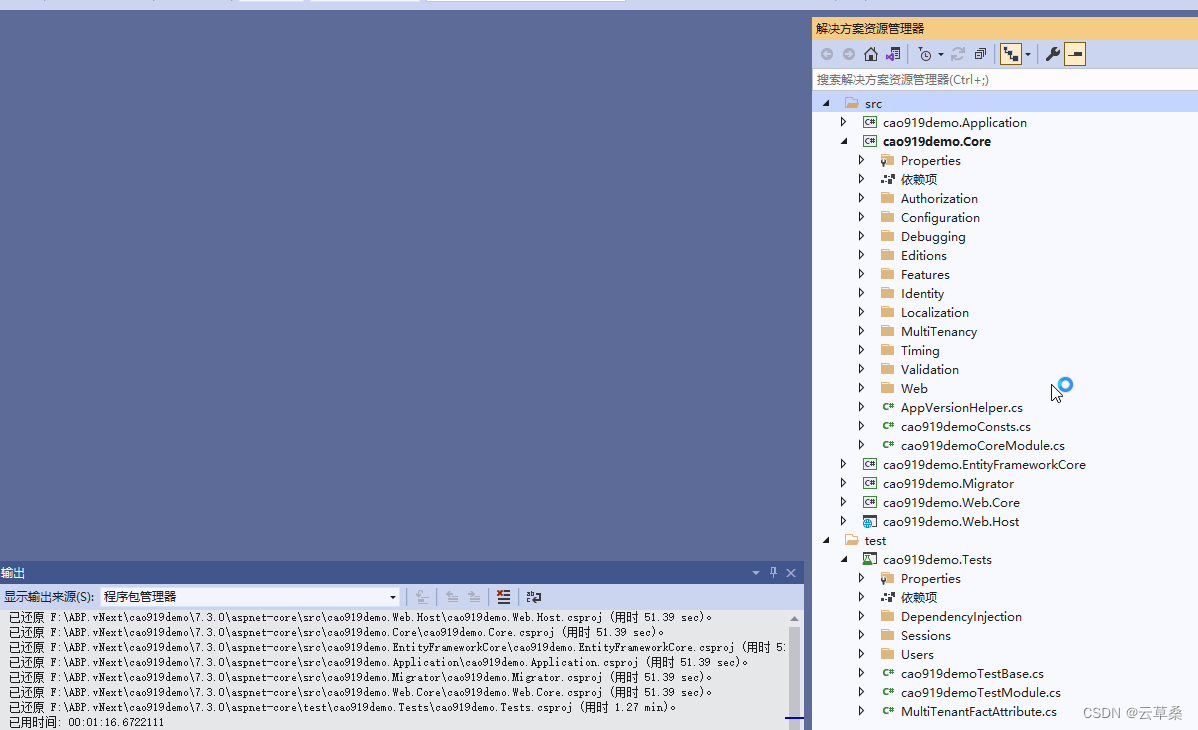Viewport: 1198px width, 730px height.
Task: Click the 依赖项 dependencies icon under cao919demo.Core
Action: tap(888, 180)
